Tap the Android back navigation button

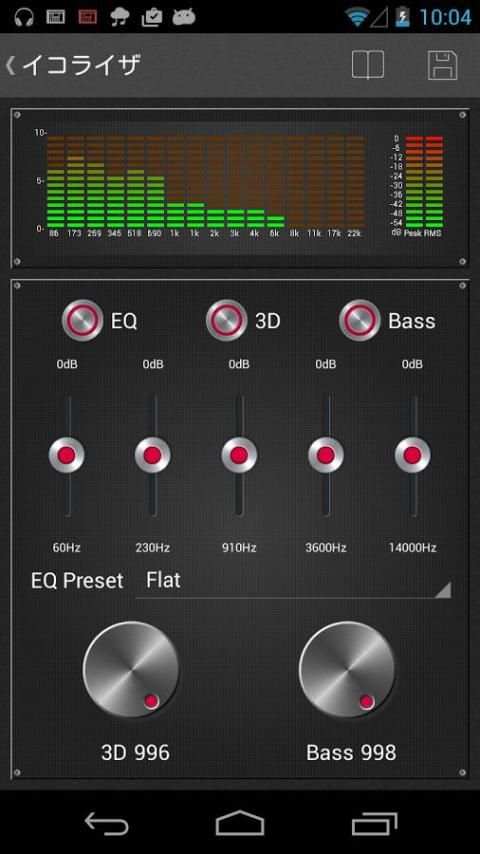click(107, 823)
